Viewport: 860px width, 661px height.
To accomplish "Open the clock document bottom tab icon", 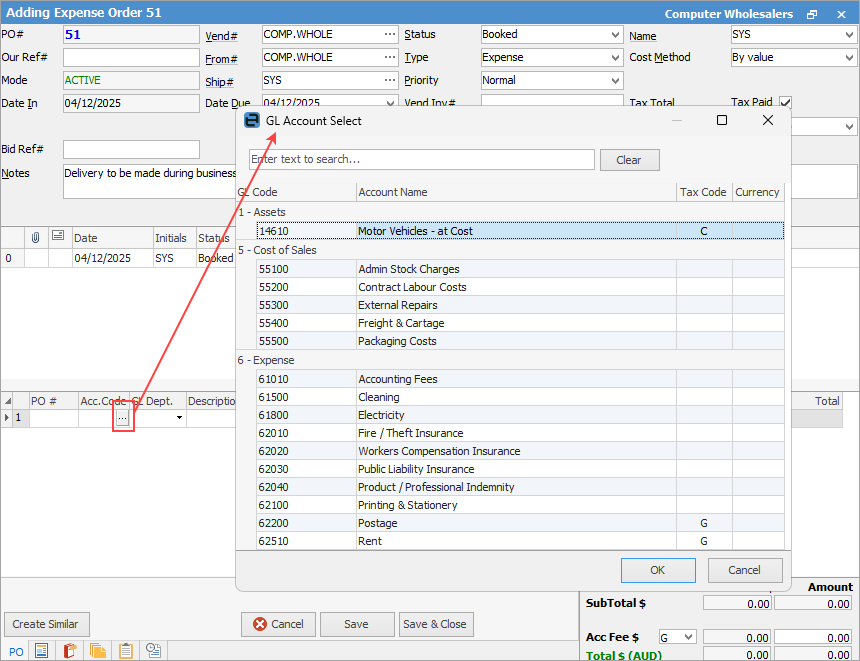I will tap(154, 651).
